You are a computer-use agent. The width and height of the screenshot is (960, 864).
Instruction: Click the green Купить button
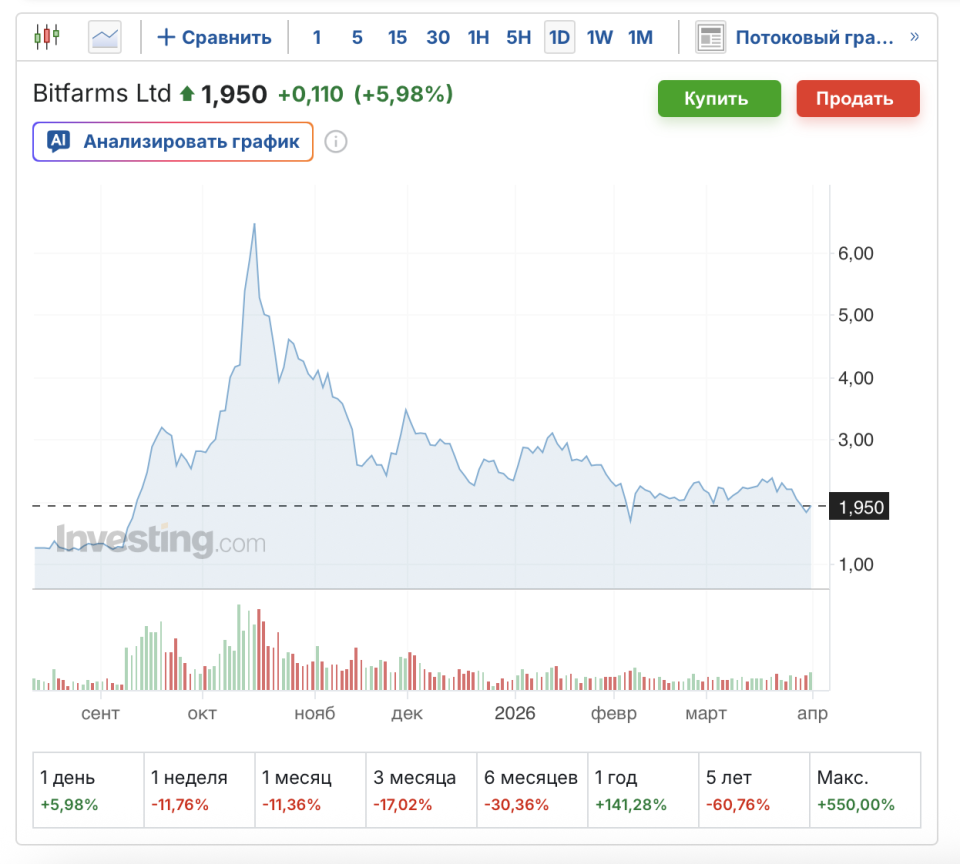[719, 99]
